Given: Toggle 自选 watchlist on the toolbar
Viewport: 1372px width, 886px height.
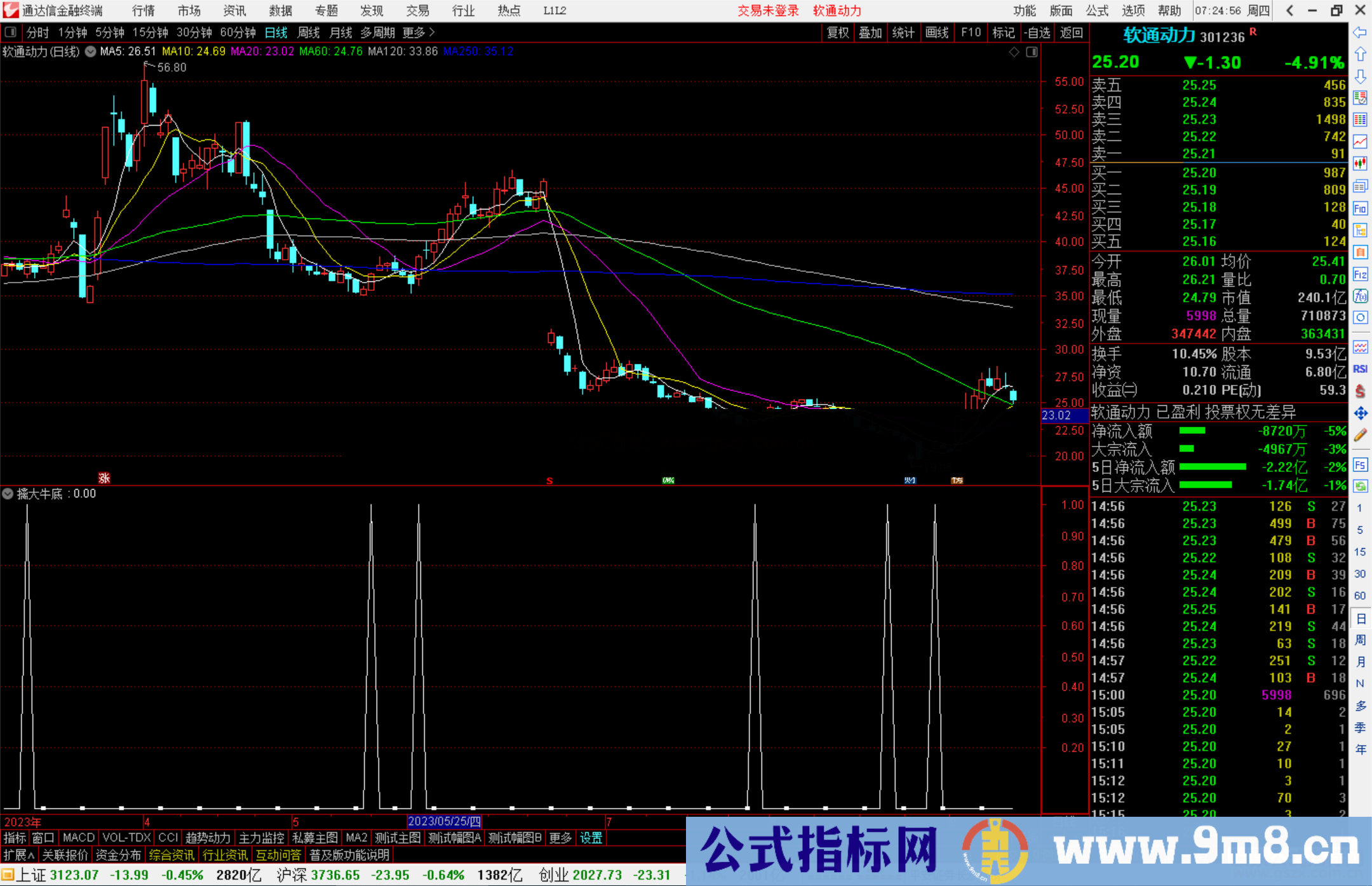Looking at the screenshot, I should pyautogui.click(x=1038, y=32).
